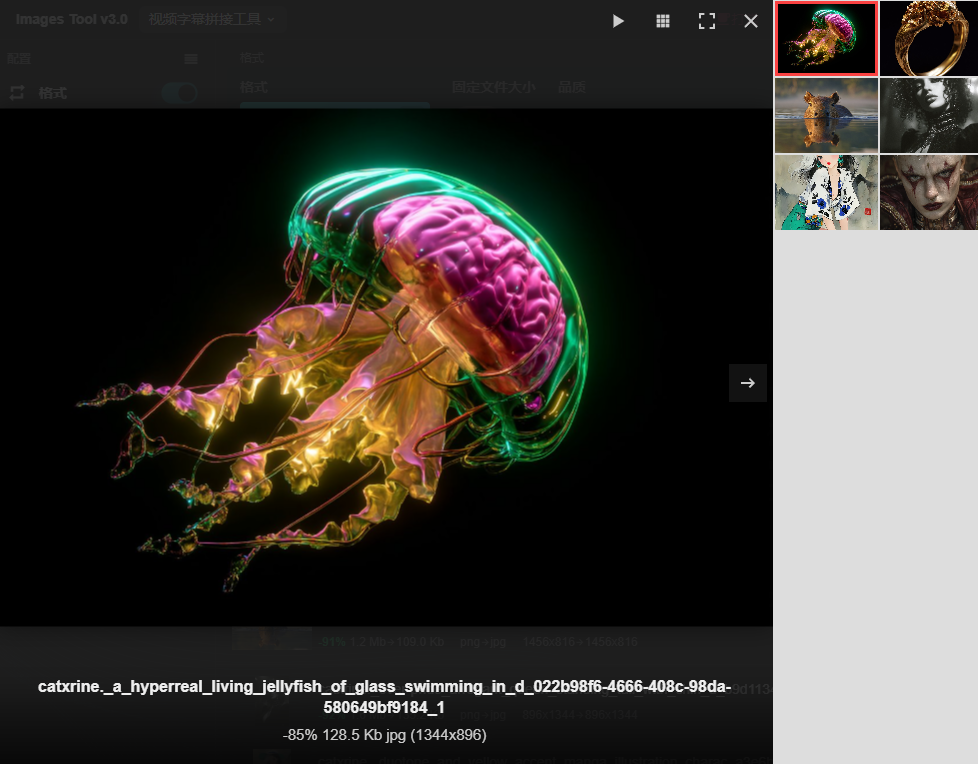Select the black and white curly hair portrait thumbnail

point(929,115)
